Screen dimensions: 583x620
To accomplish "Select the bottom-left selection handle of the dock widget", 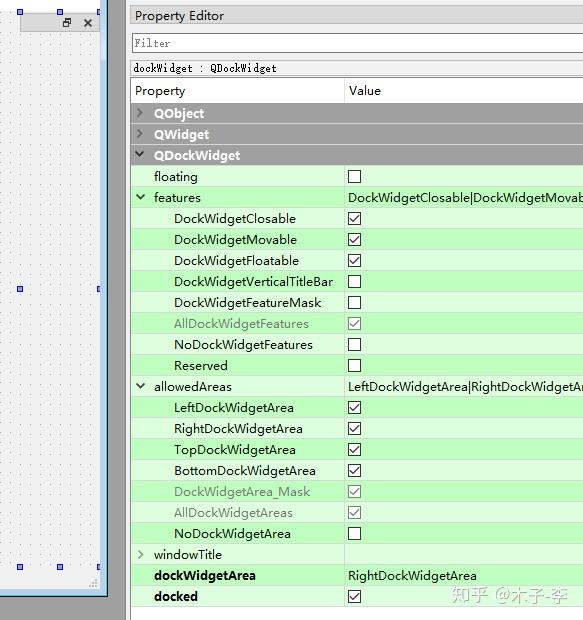I will [20, 567].
